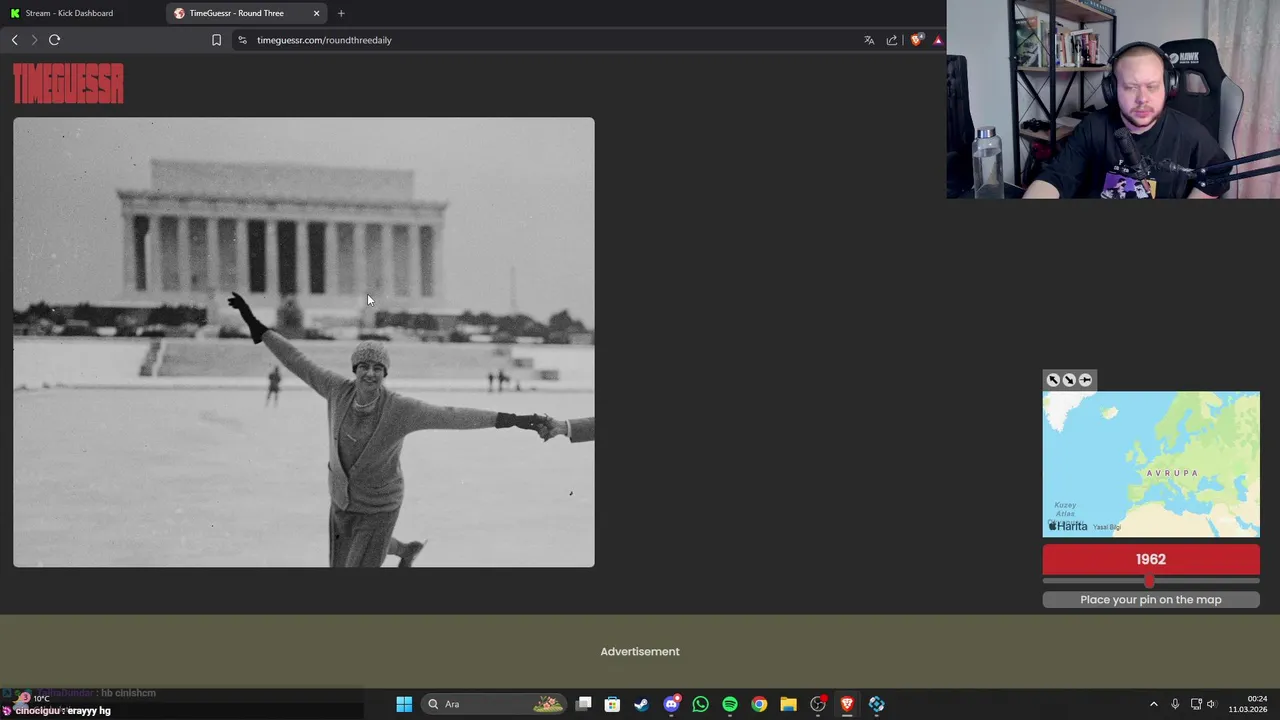Place a pin on the Europe map
Image resolution: width=1280 pixels, height=720 pixels.
(x=1151, y=464)
